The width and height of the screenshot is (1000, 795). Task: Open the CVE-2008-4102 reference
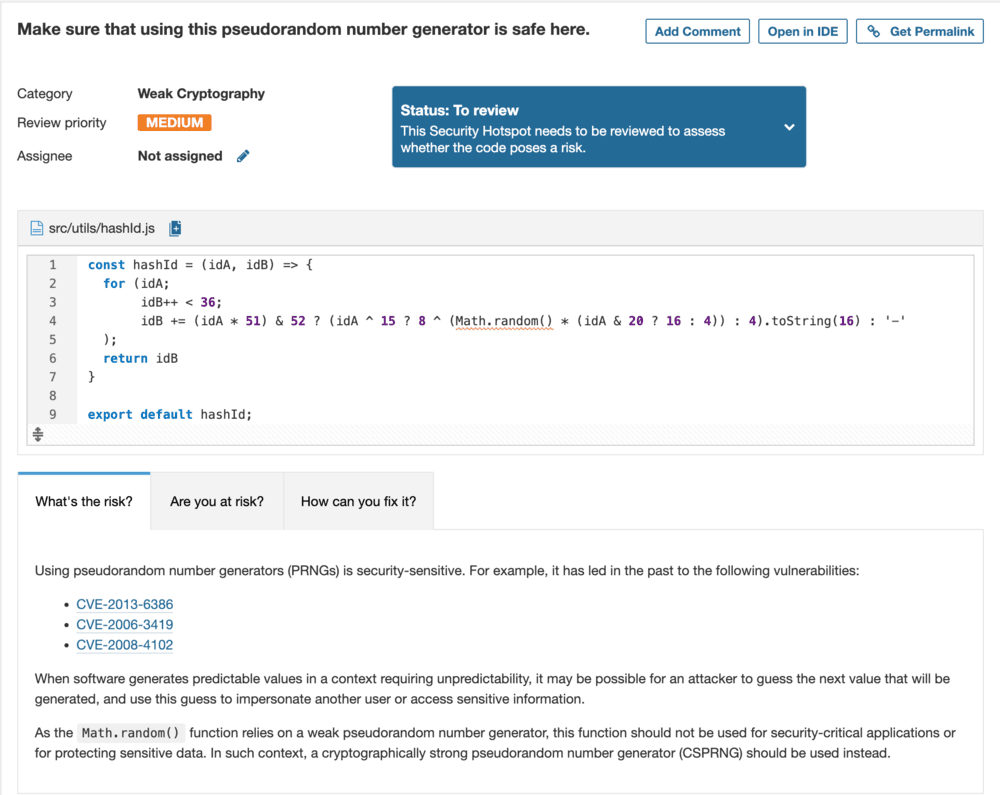(x=124, y=645)
